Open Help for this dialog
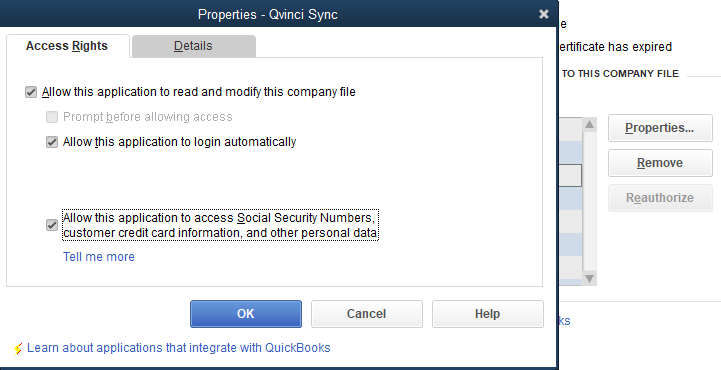 pyautogui.click(x=487, y=314)
